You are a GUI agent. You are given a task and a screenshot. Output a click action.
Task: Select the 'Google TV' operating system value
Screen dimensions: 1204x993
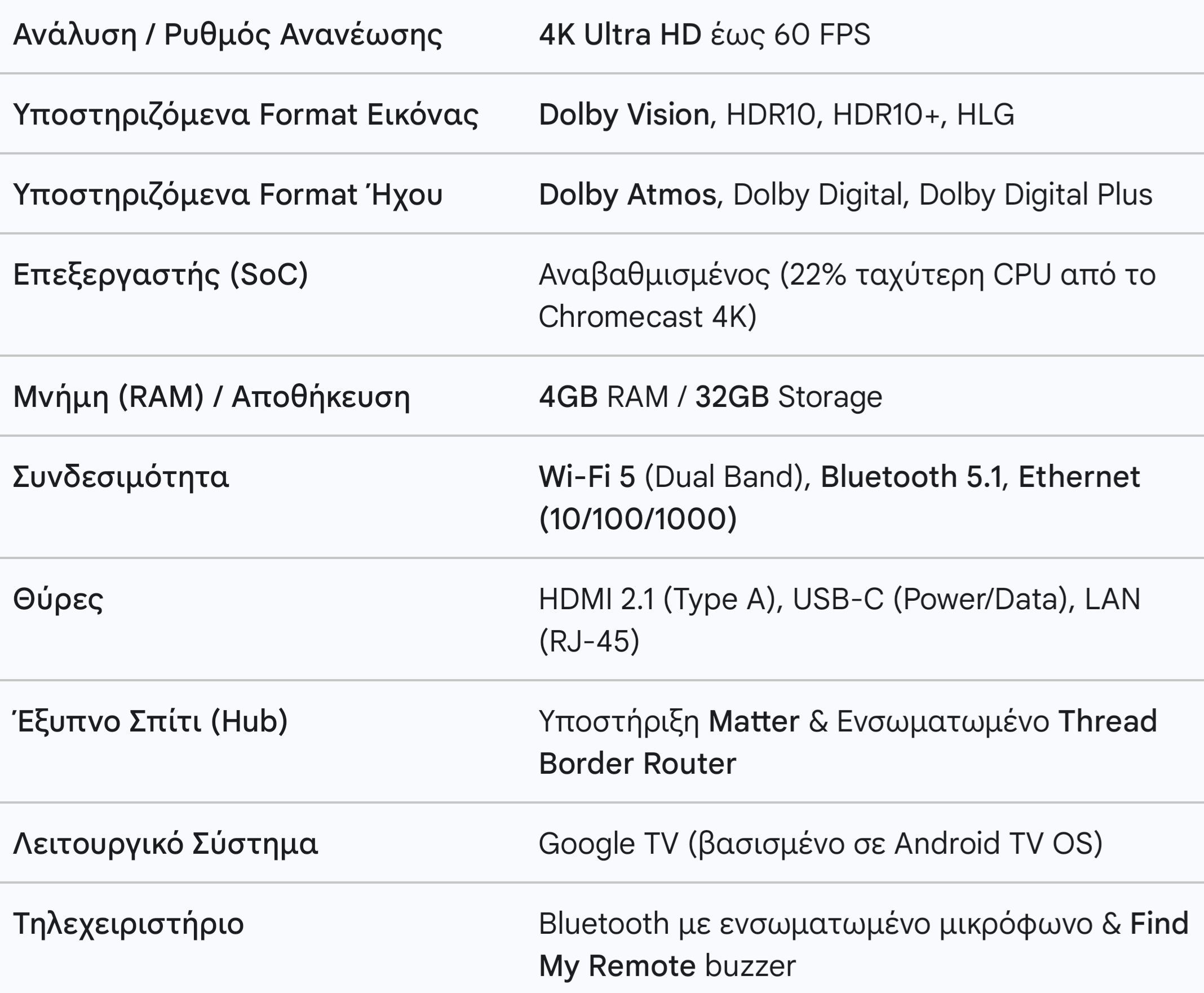click(609, 844)
